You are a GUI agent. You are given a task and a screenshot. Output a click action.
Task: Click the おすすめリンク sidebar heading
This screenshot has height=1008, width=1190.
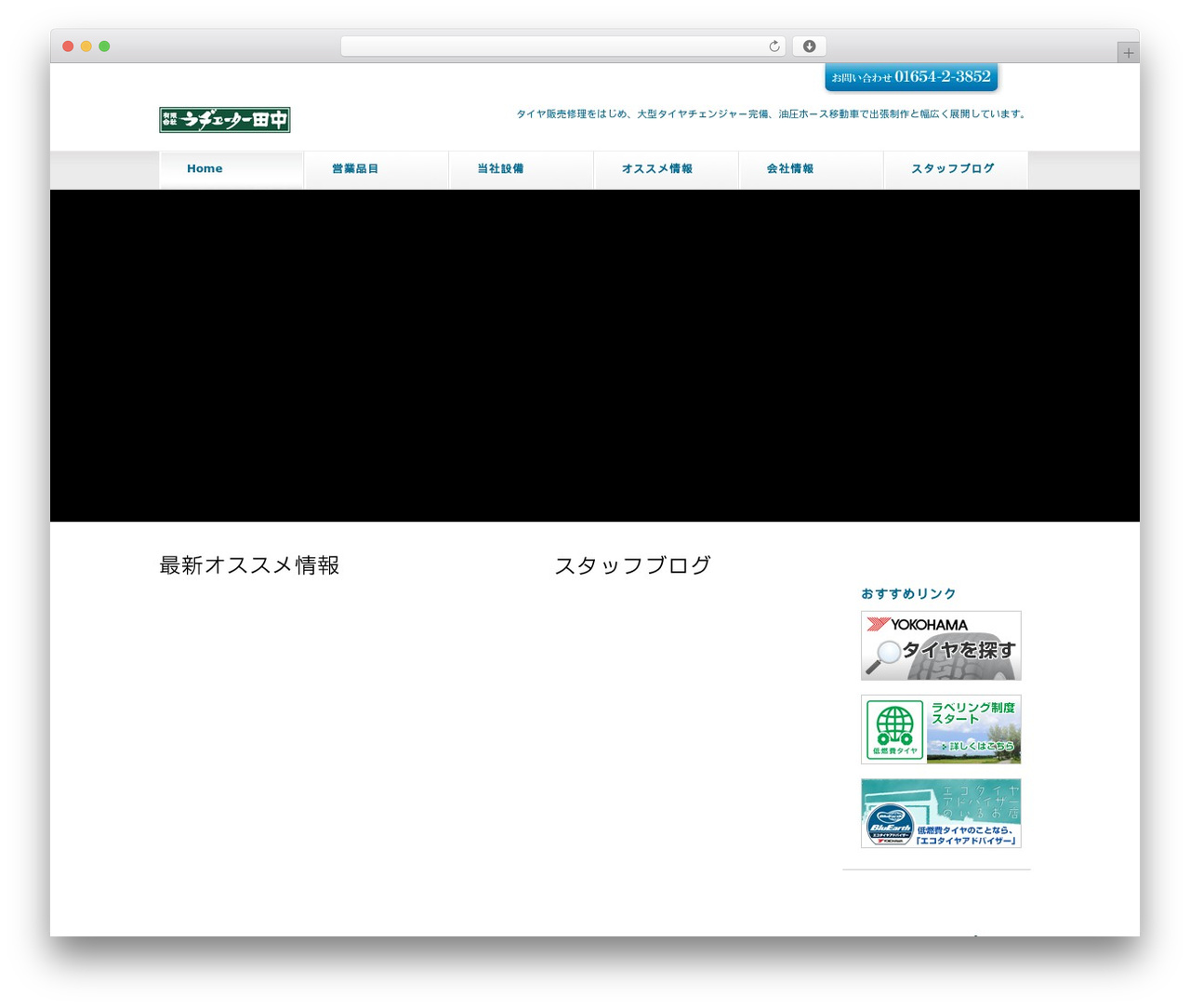pyautogui.click(x=908, y=594)
